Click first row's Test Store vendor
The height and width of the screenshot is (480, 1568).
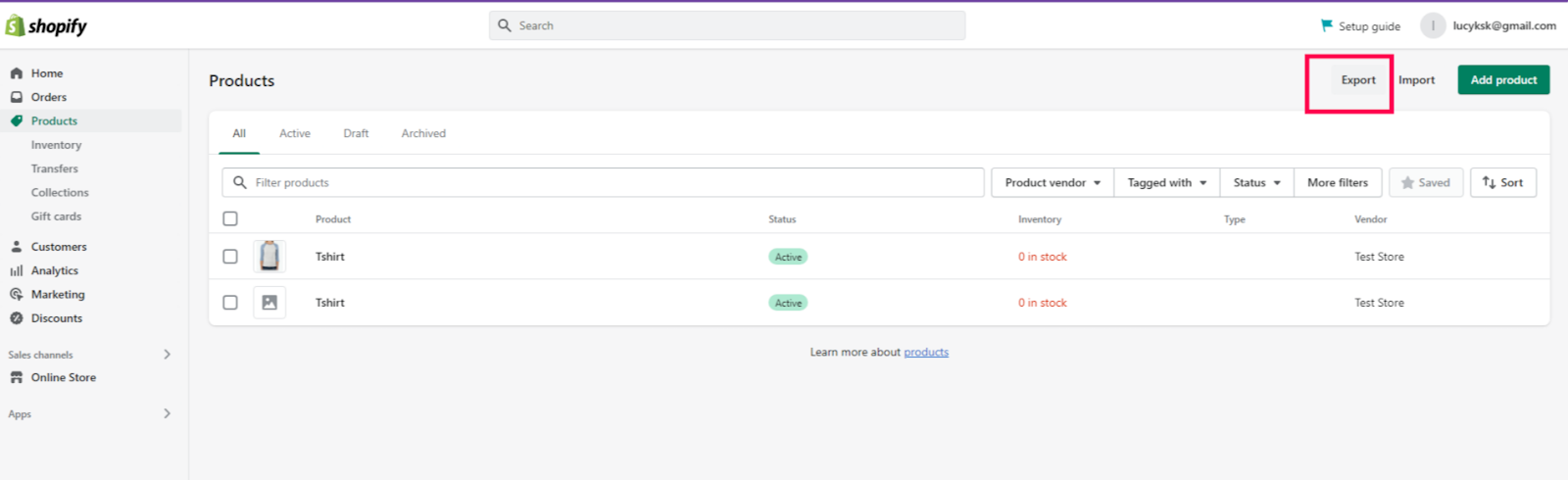[1379, 257]
